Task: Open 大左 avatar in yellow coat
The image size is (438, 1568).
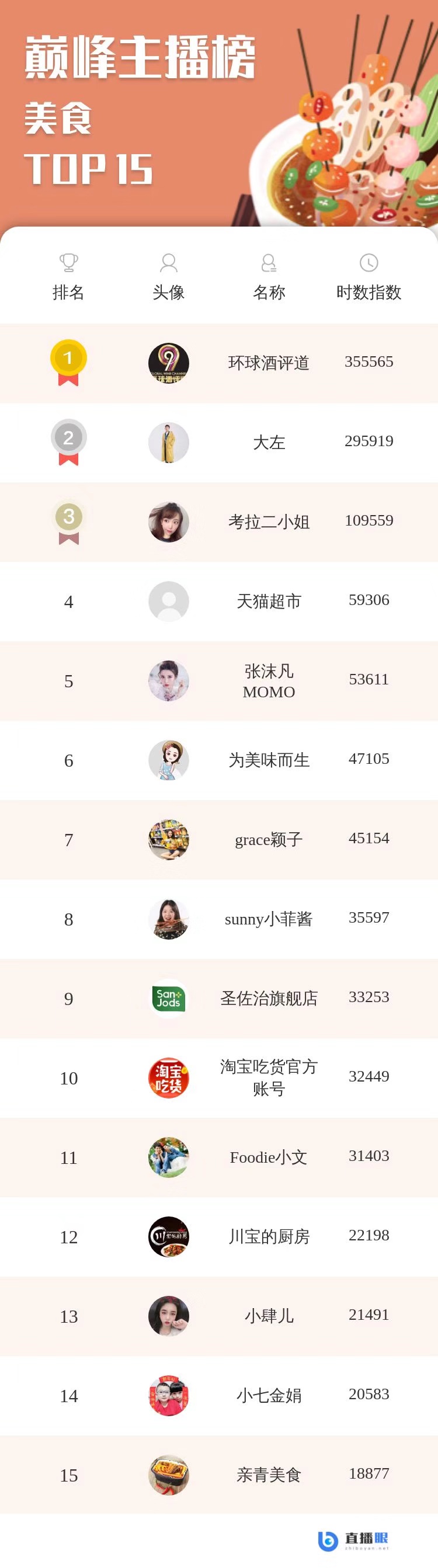Action: click(169, 443)
